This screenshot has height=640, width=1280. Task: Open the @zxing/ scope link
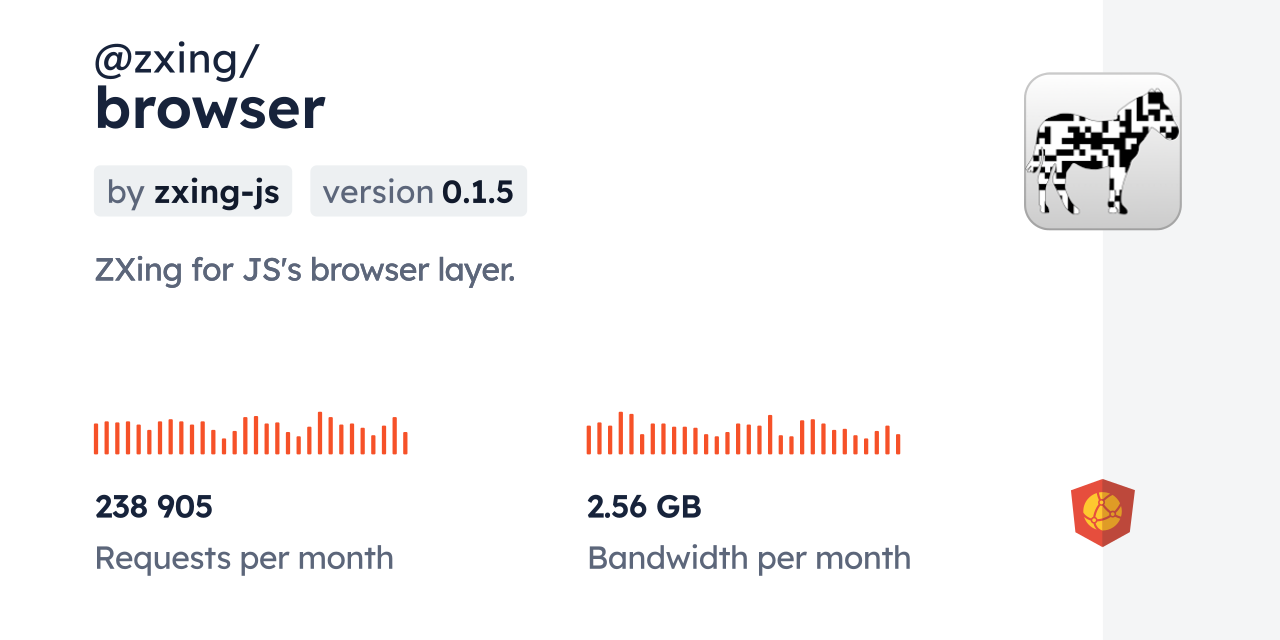point(176,61)
